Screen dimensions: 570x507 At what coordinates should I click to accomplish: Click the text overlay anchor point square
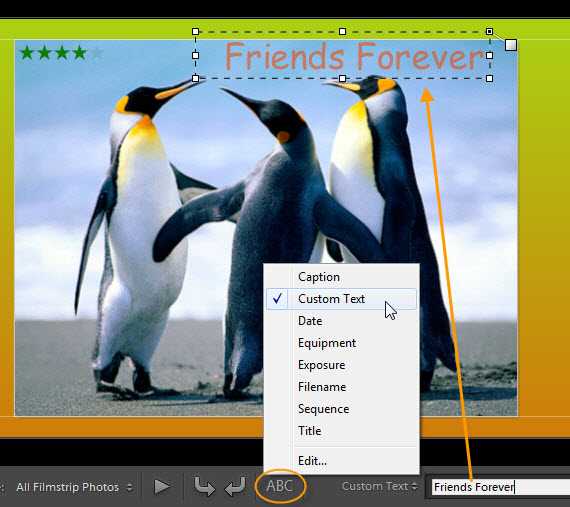click(x=511, y=45)
